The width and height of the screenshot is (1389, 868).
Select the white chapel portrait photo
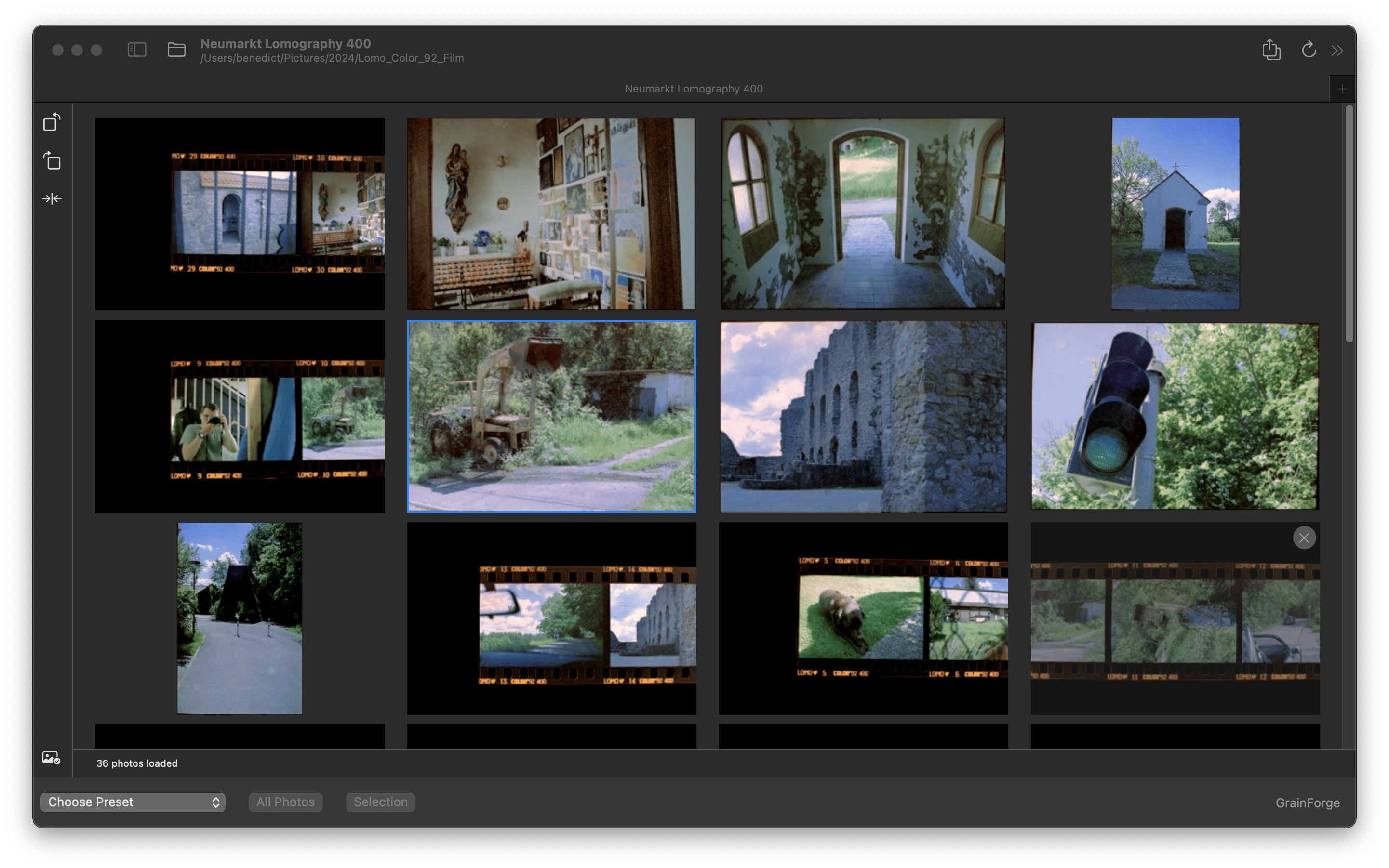coord(1175,213)
